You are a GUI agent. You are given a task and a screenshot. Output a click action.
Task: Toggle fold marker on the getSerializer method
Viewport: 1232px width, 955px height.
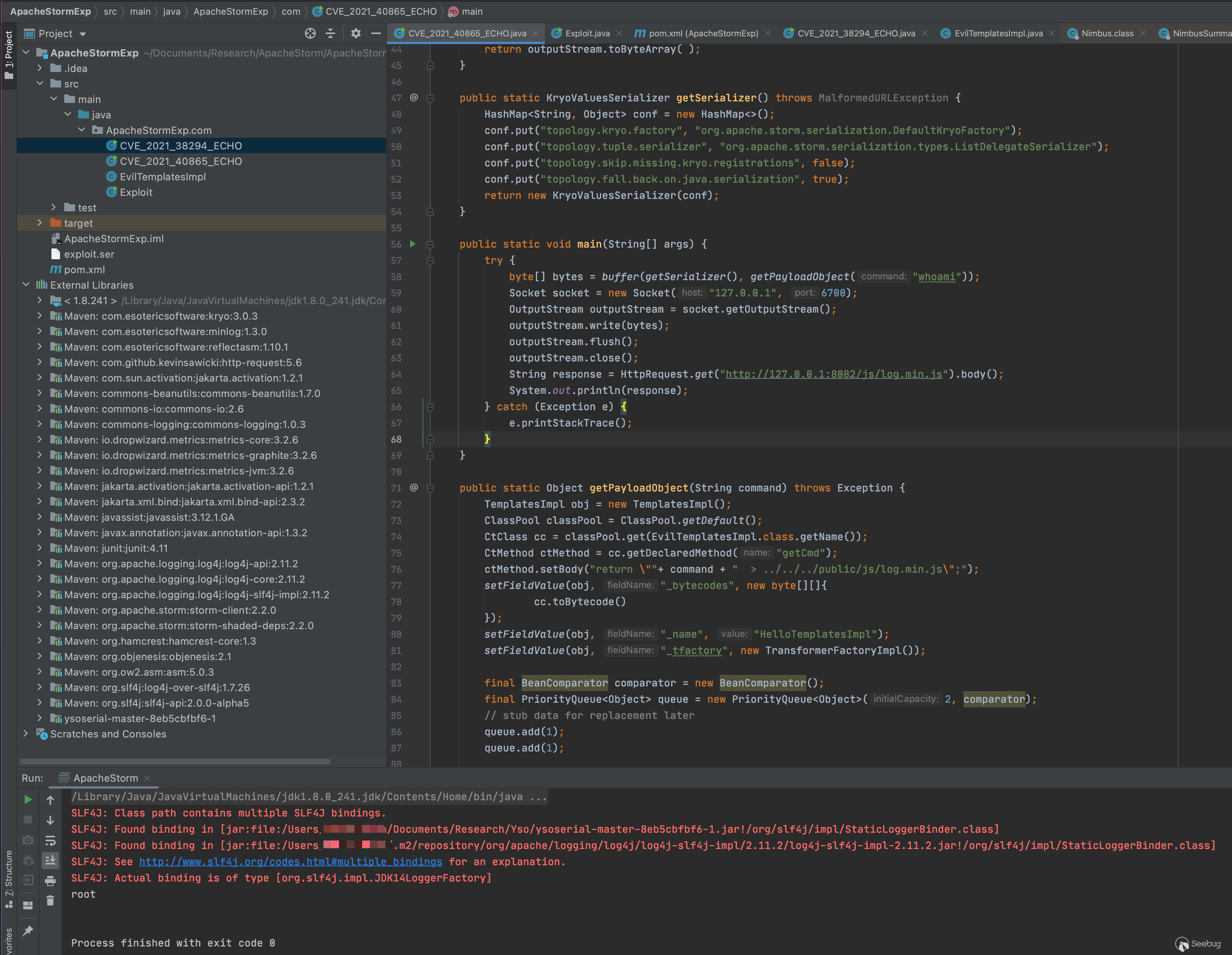[430, 98]
